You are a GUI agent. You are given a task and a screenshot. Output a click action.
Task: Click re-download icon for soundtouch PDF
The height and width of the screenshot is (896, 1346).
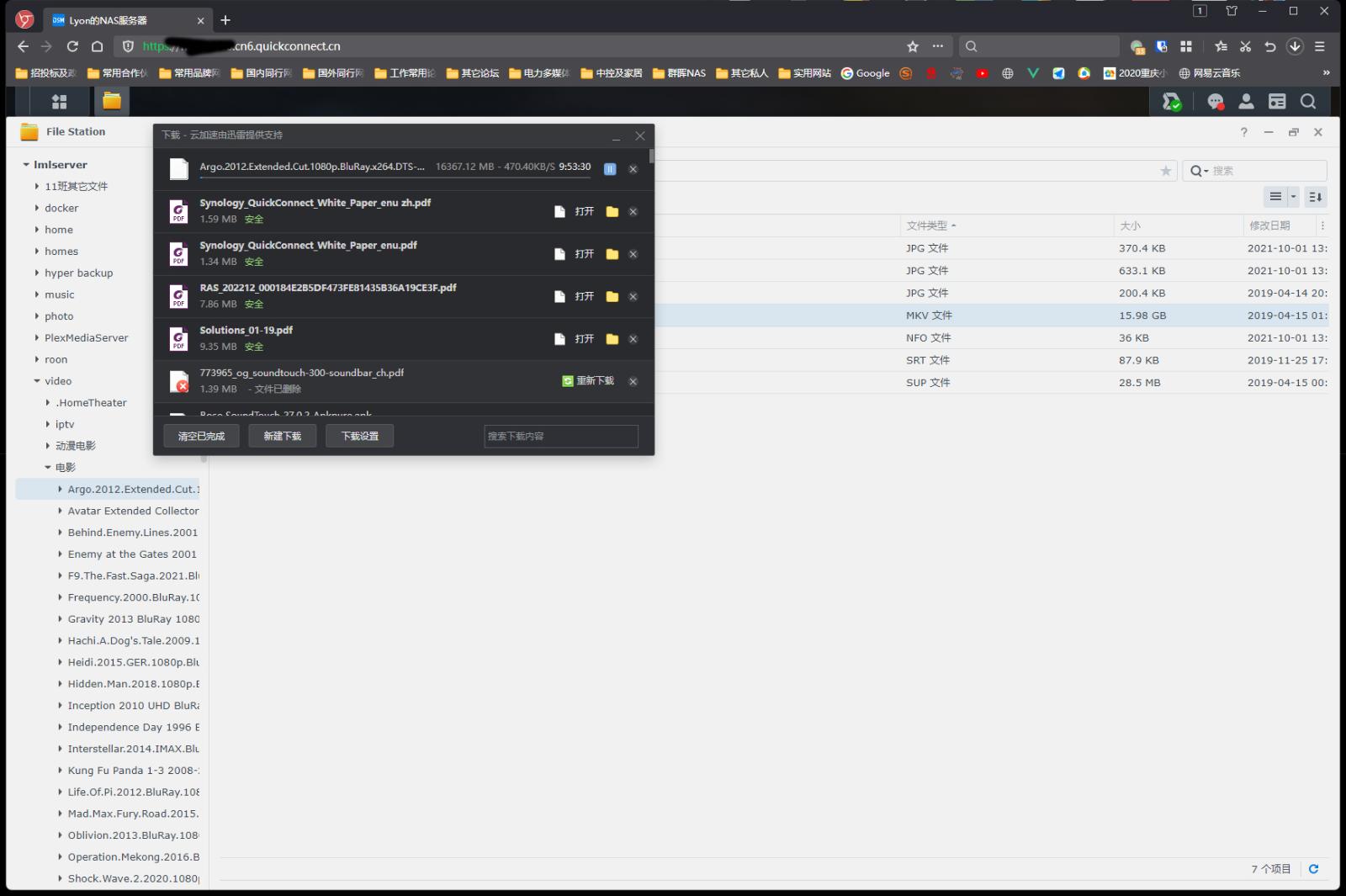pyautogui.click(x=568, y=381)
